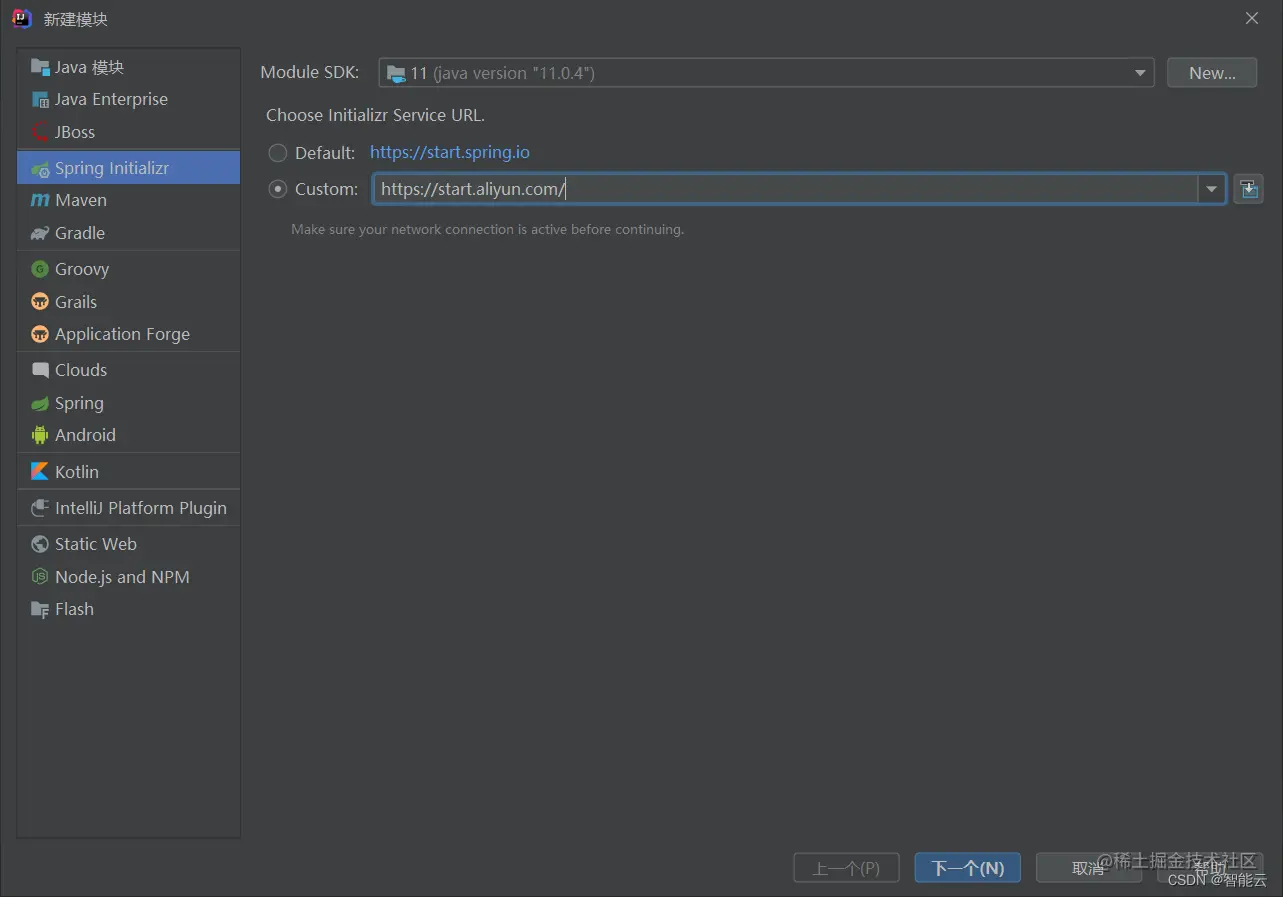Close the 新建模块 dialog
Viewport: 1283px width, 897px height.
pos(1252,18)
